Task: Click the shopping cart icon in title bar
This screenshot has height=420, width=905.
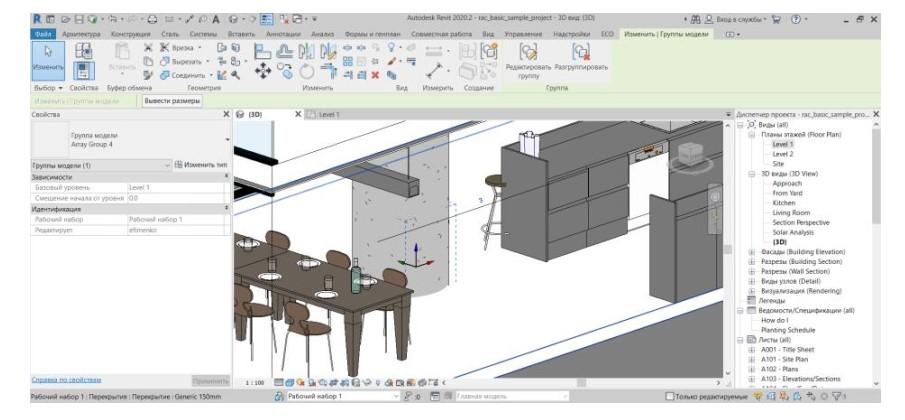Action: coord(776,19)
